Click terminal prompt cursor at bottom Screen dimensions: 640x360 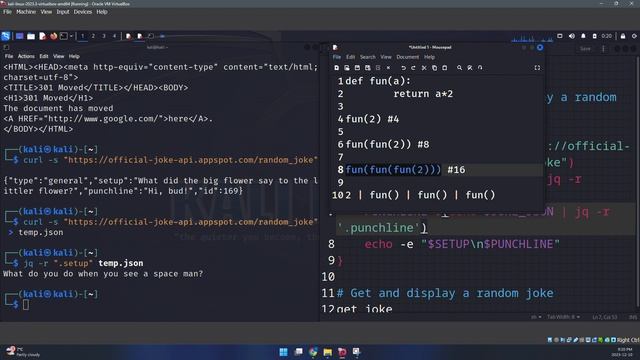(26, 304)
